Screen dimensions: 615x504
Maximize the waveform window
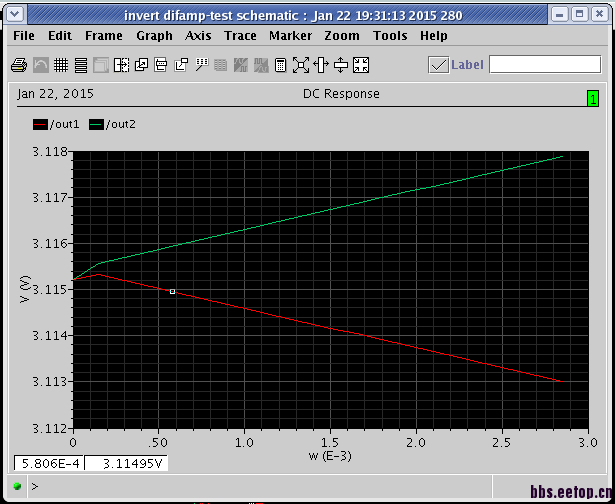pos(579,15)
